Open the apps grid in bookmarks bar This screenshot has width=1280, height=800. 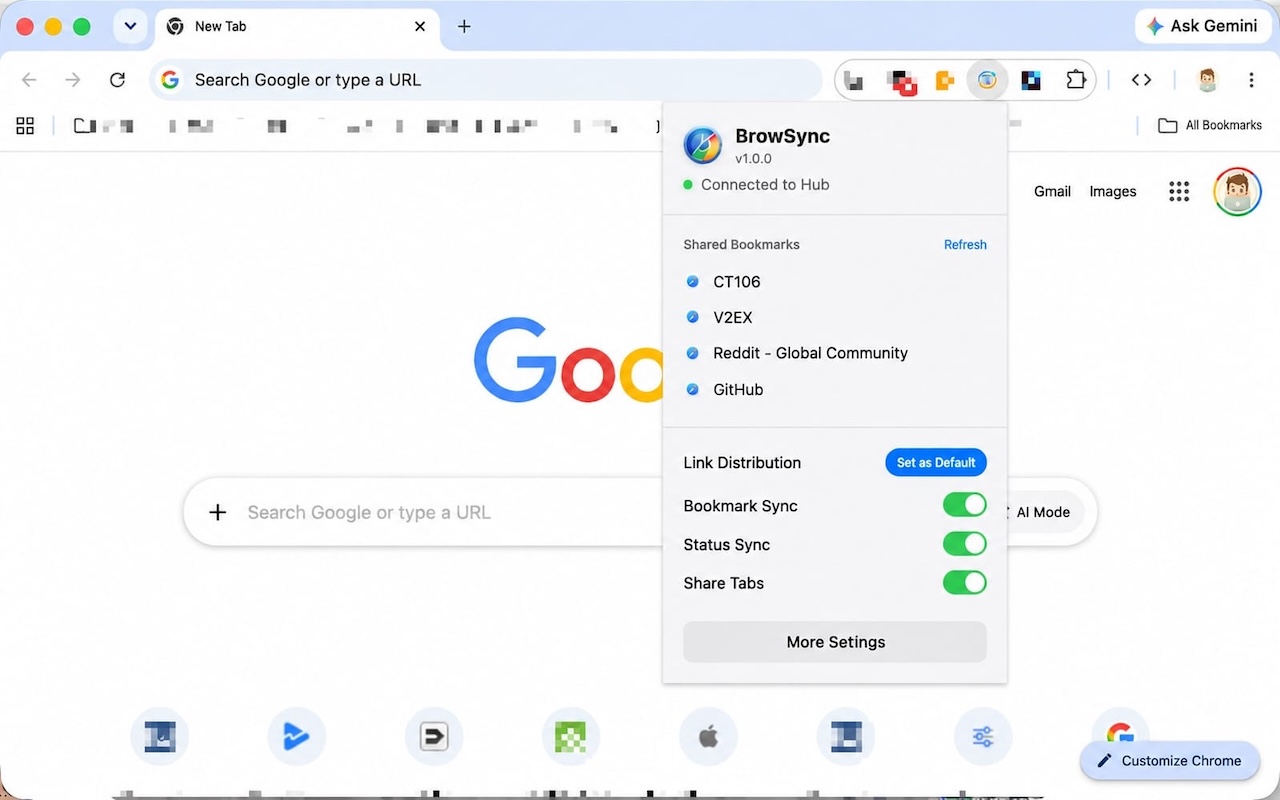(x=25, y=125)
